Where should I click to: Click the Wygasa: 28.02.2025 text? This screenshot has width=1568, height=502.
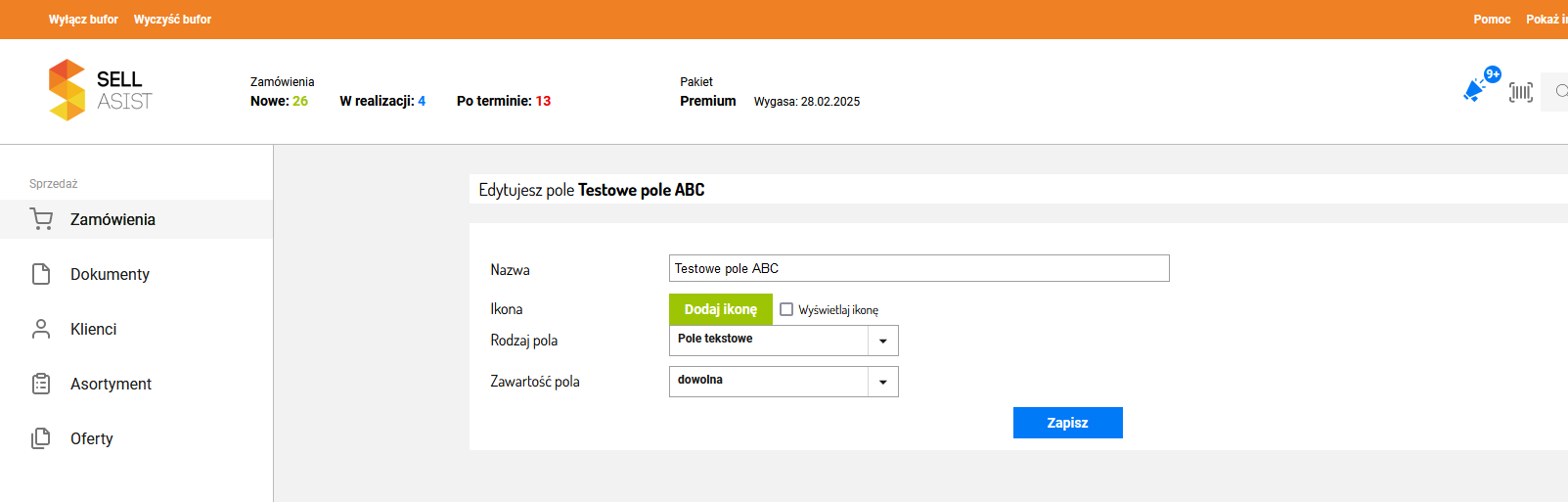pos(807,102)
